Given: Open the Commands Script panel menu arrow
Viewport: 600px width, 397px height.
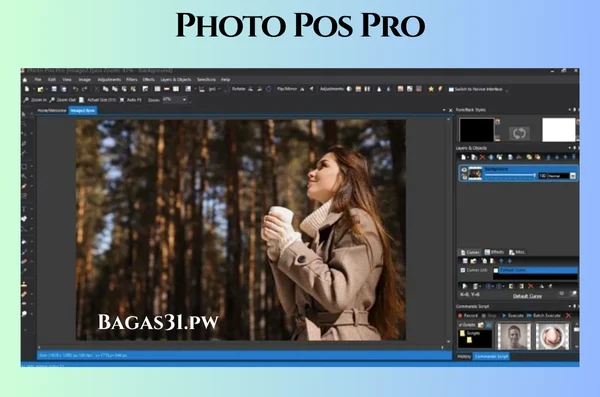Looking at the screenshot, I should click(x=569, y=306).
